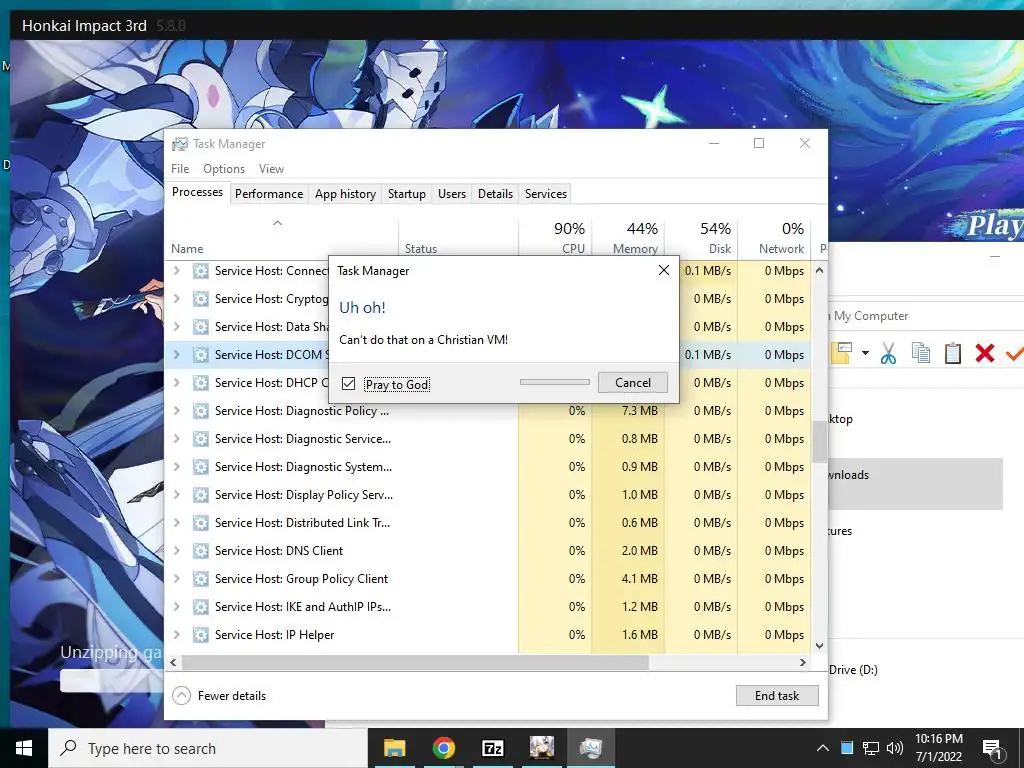The height and width of the screenshot is (768, 1024).
Task: Switch to the Services tab
Action: [545, 194]
